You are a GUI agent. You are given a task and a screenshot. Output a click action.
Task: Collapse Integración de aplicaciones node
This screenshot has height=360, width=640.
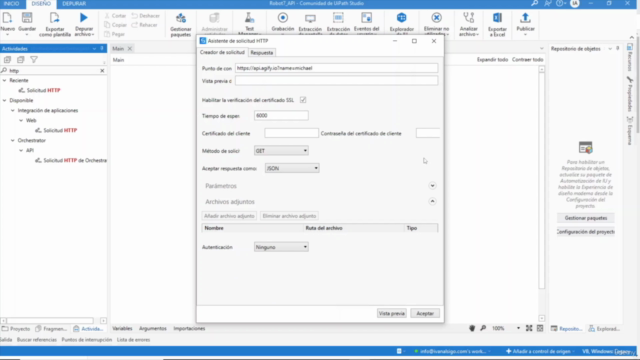(13, 110)
